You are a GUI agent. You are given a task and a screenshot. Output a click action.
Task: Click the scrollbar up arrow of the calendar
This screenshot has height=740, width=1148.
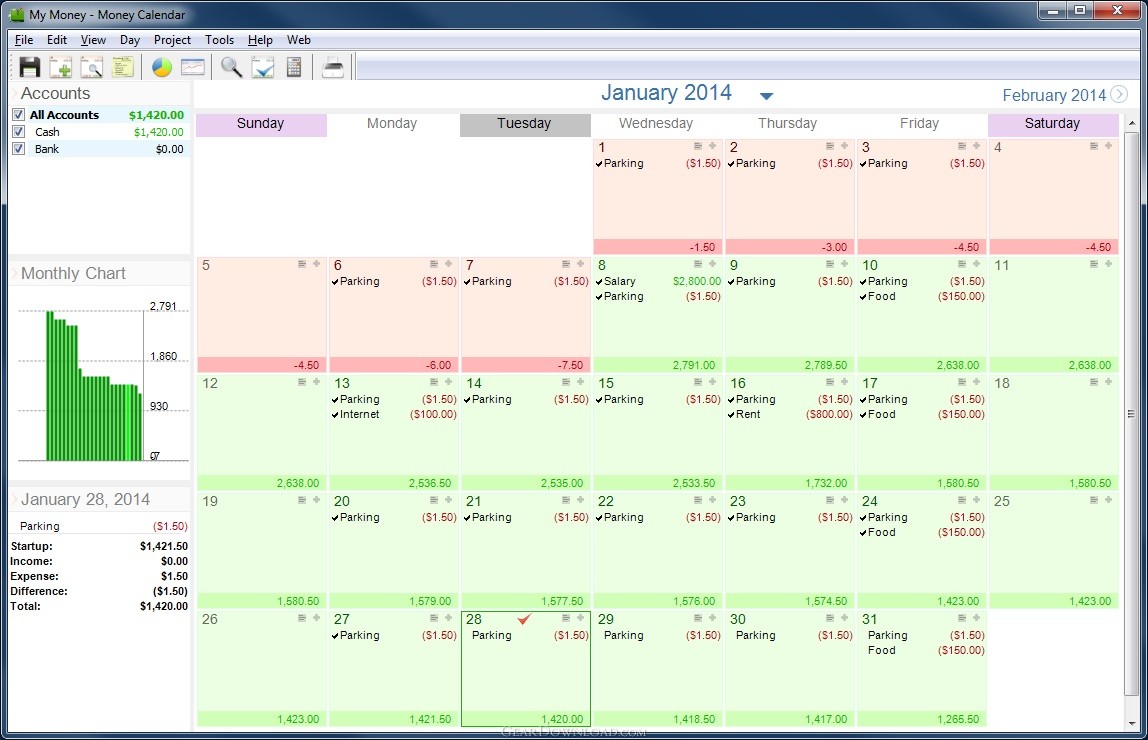tap(1132, 123)
